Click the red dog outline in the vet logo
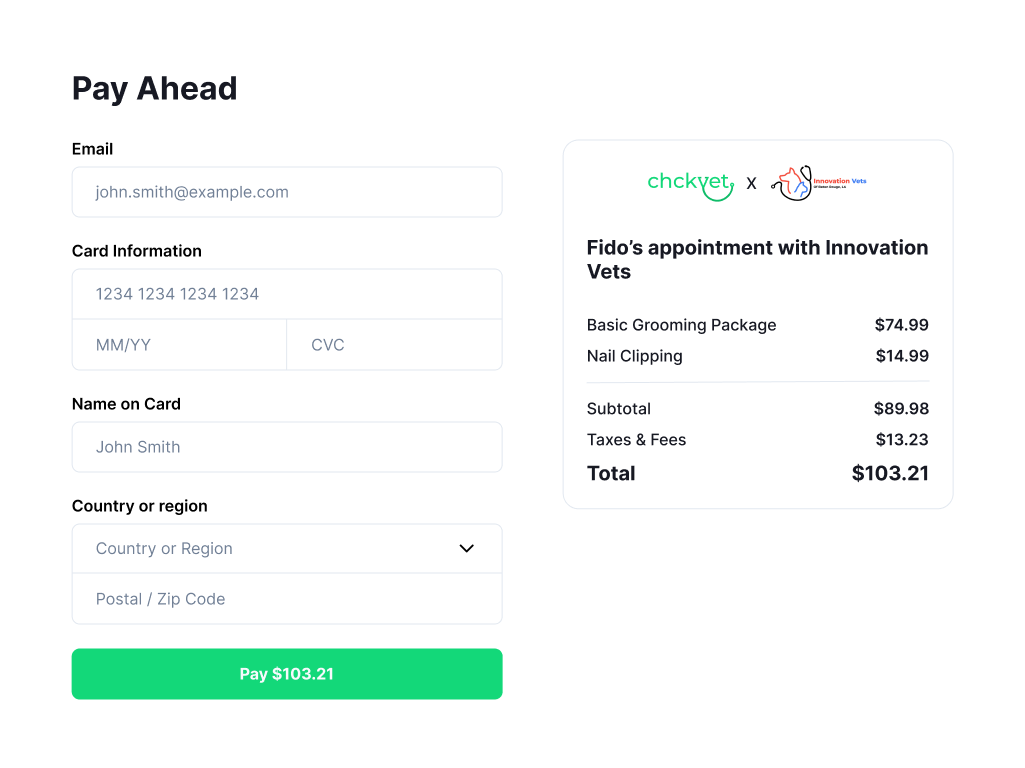 [x=791, y=177]
